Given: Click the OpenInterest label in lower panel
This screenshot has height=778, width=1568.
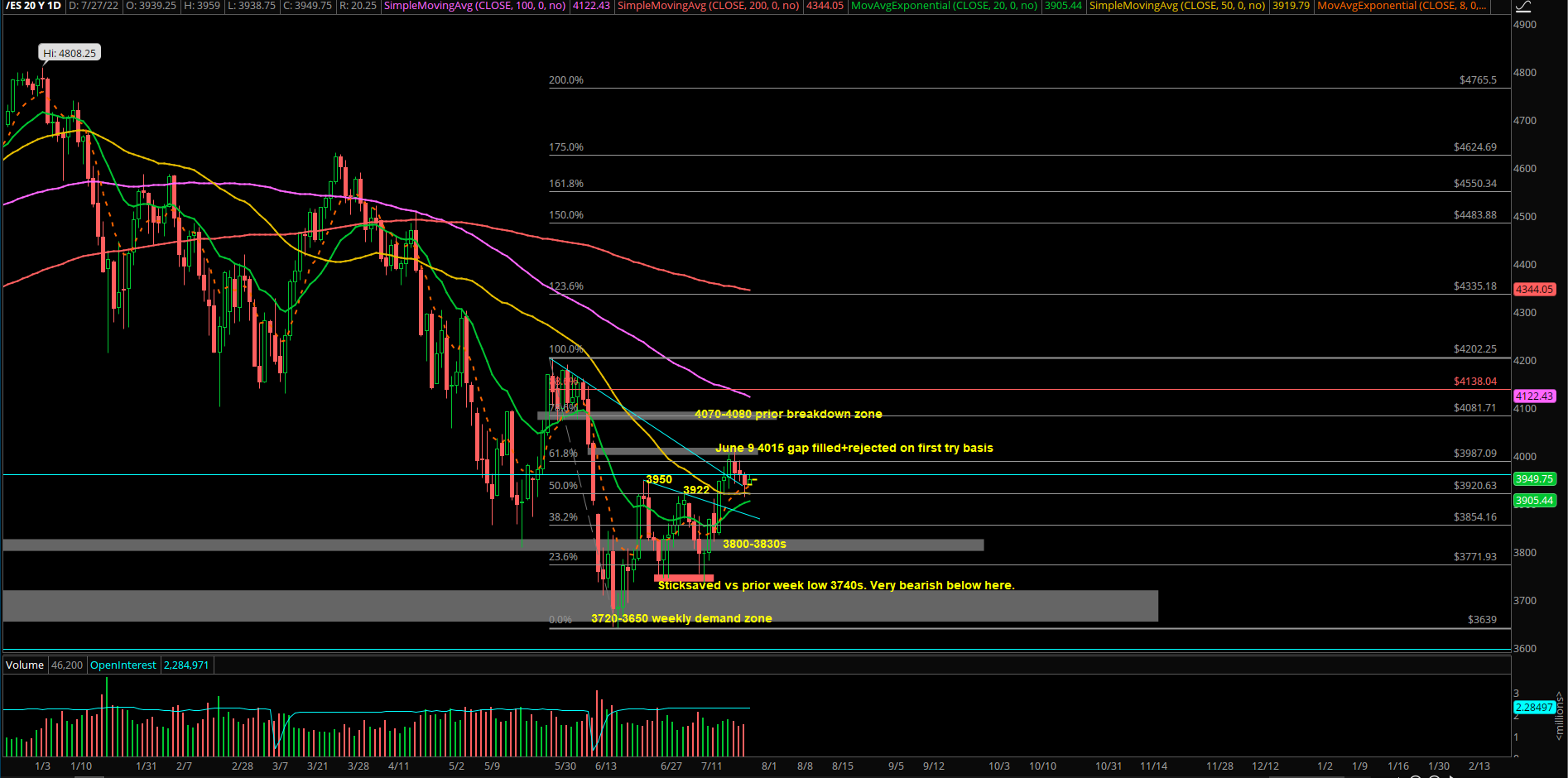Looking at the screenshot, I should (123, 665).
